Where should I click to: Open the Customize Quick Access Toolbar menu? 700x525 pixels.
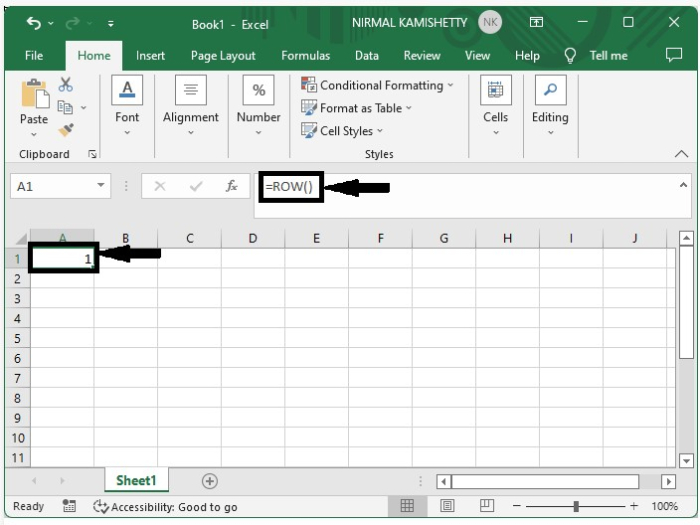tap(111, 24)
